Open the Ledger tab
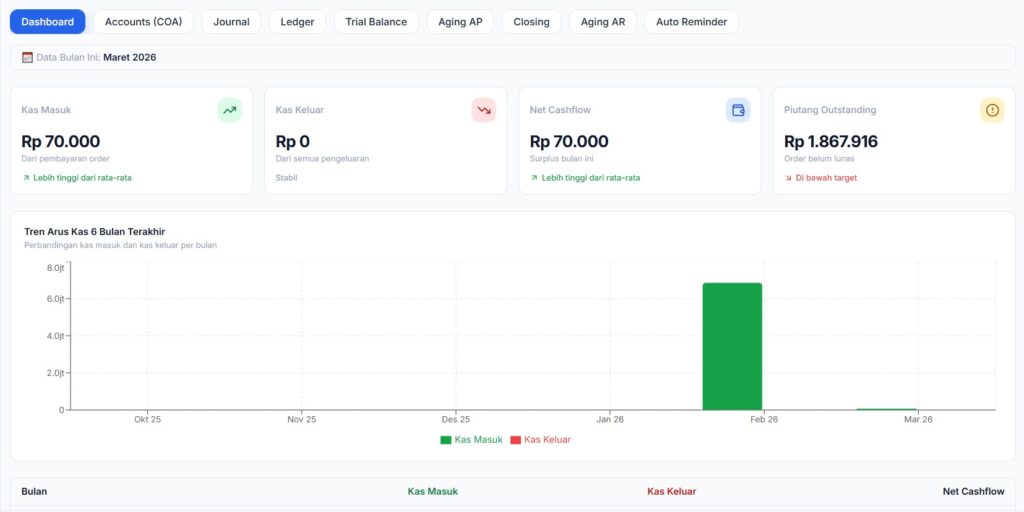Viewport: 1024px width, 512px height. pyautogui.click(x=297, y=22)
